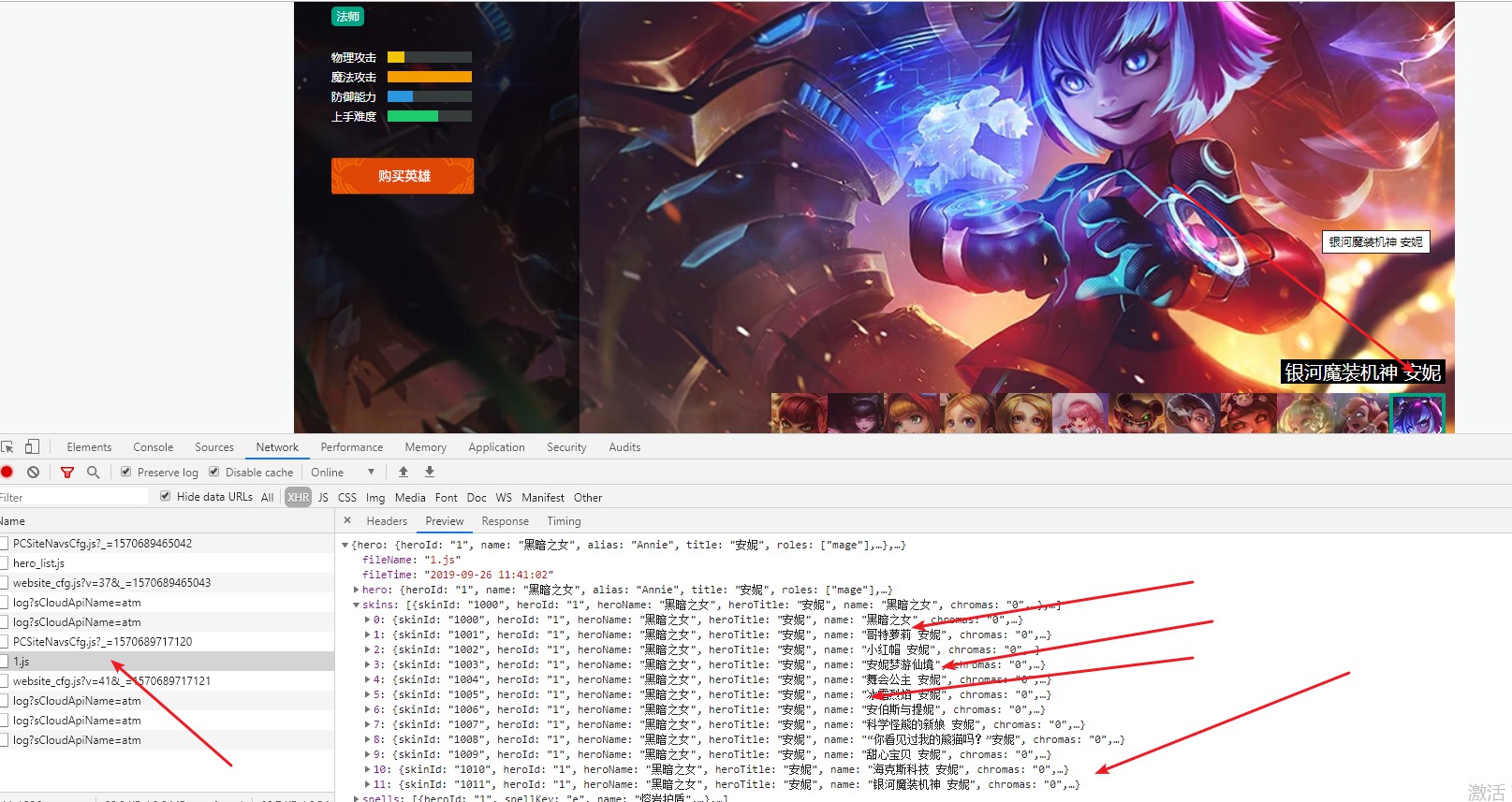Select the PCSiteNavsCfg.js?_=1570689717120 request
The width and height of the screenshot is (1512, 802).
(x=167, y=641)
